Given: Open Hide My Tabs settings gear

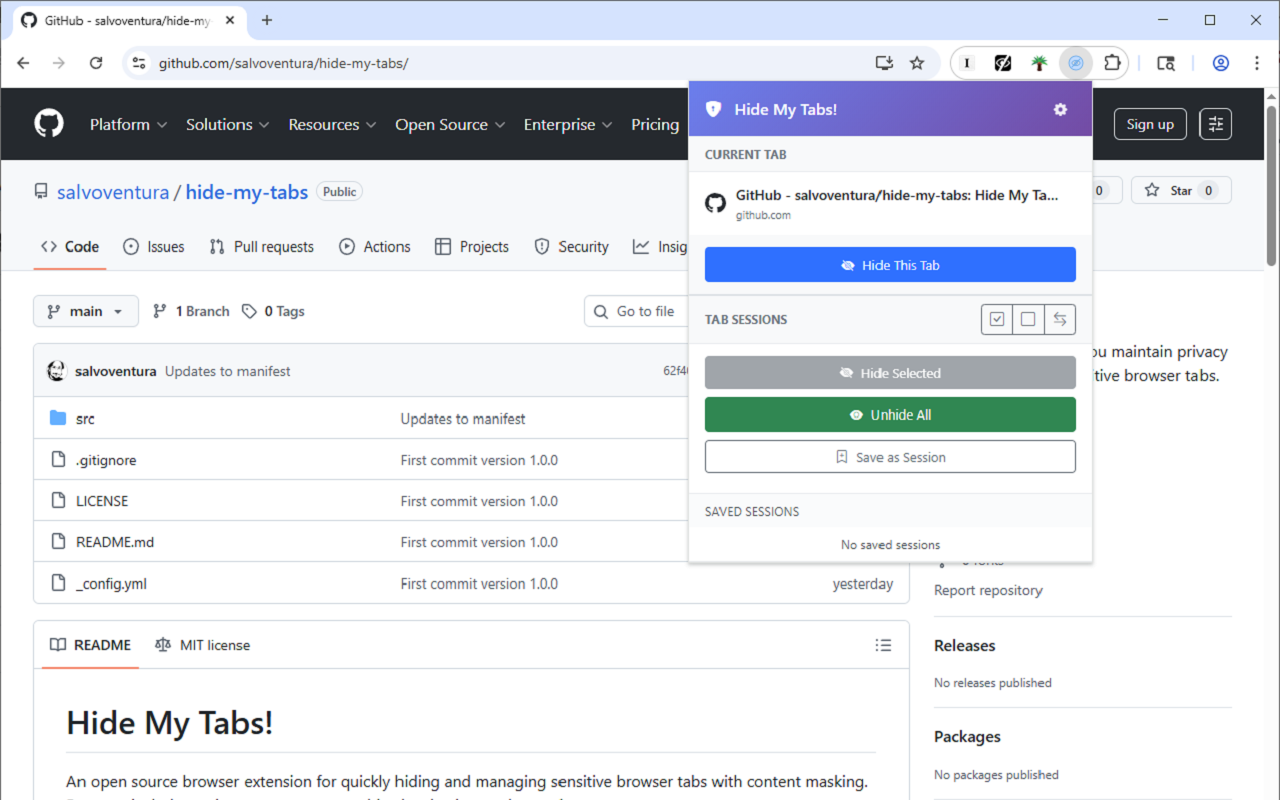Looking at the screenshot, I should 1060,110.
